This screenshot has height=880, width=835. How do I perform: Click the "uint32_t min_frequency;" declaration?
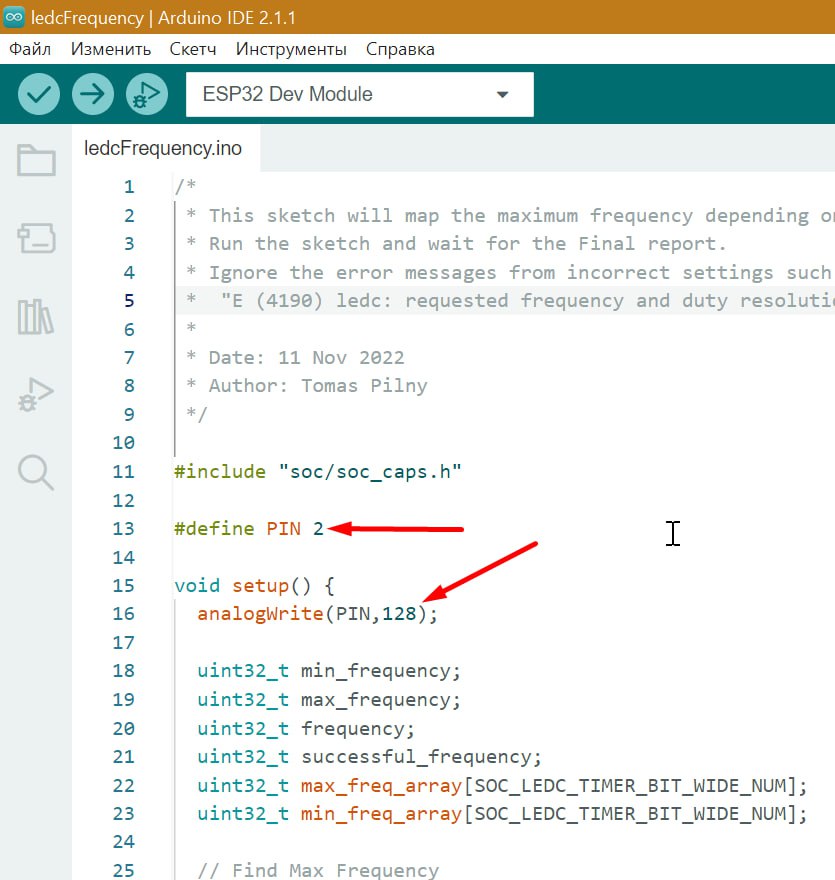click(x=329, y=671)
